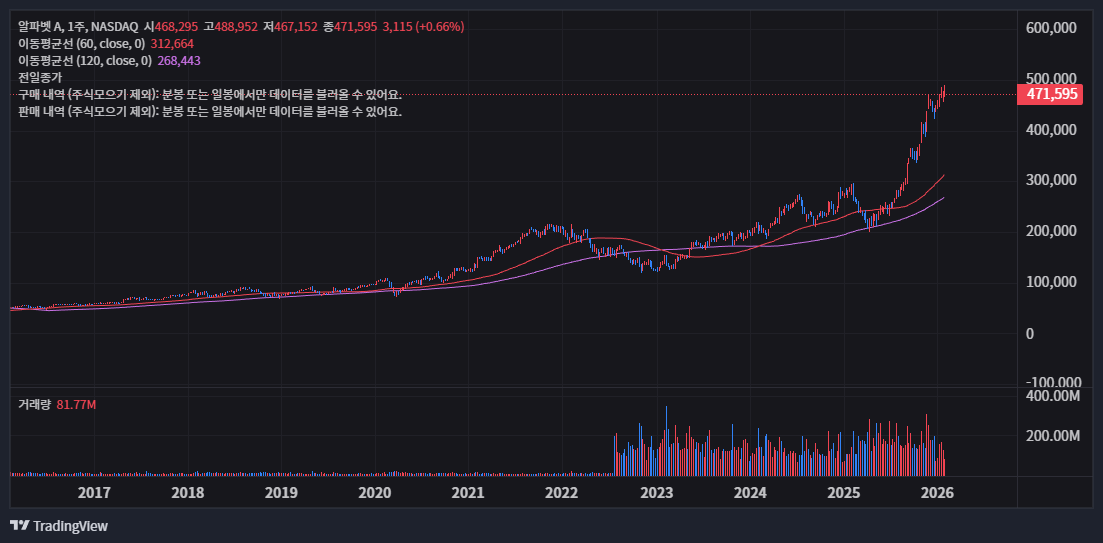Click the 200.00M volume axis label

point(1053,436)
